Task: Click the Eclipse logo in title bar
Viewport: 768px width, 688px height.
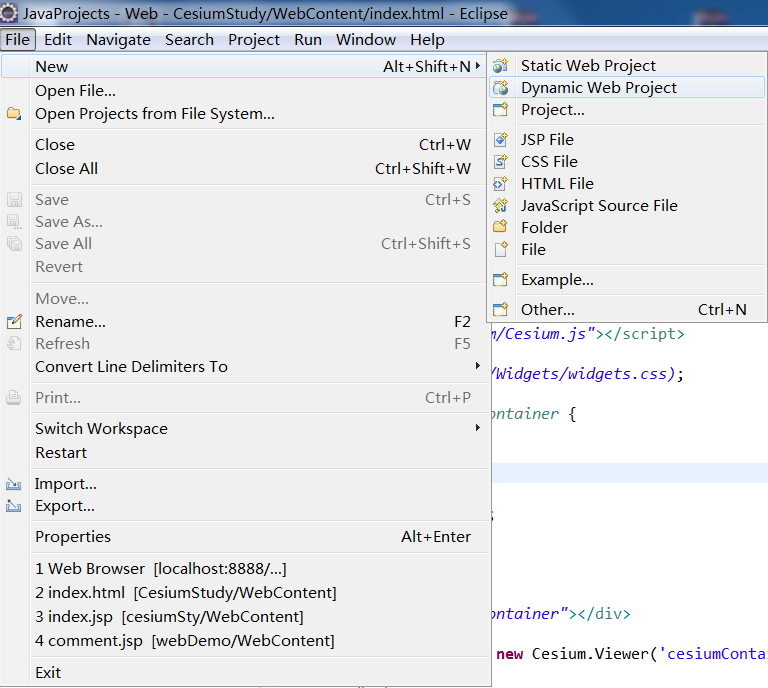Action: click(x=9, y=13)
